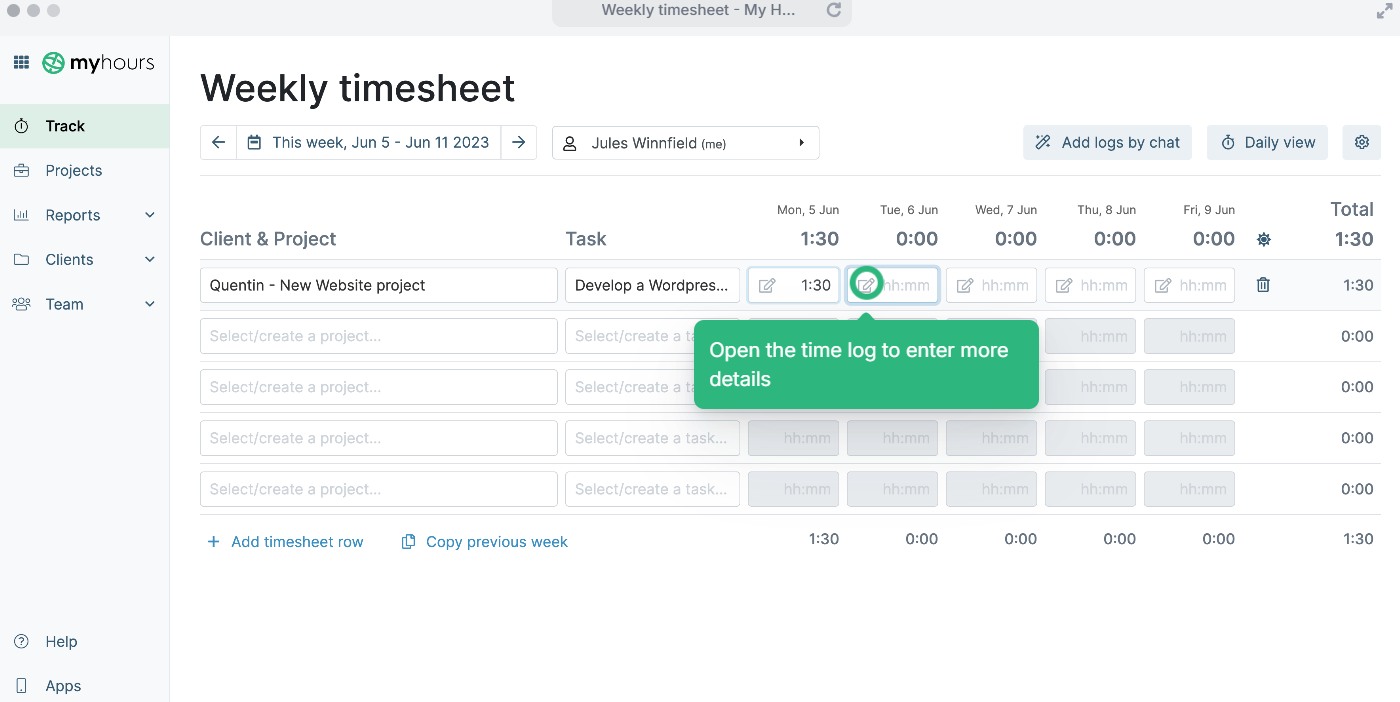The image size is (1400, 702).
Task: Open the Reports section
Action: [72, 215]
